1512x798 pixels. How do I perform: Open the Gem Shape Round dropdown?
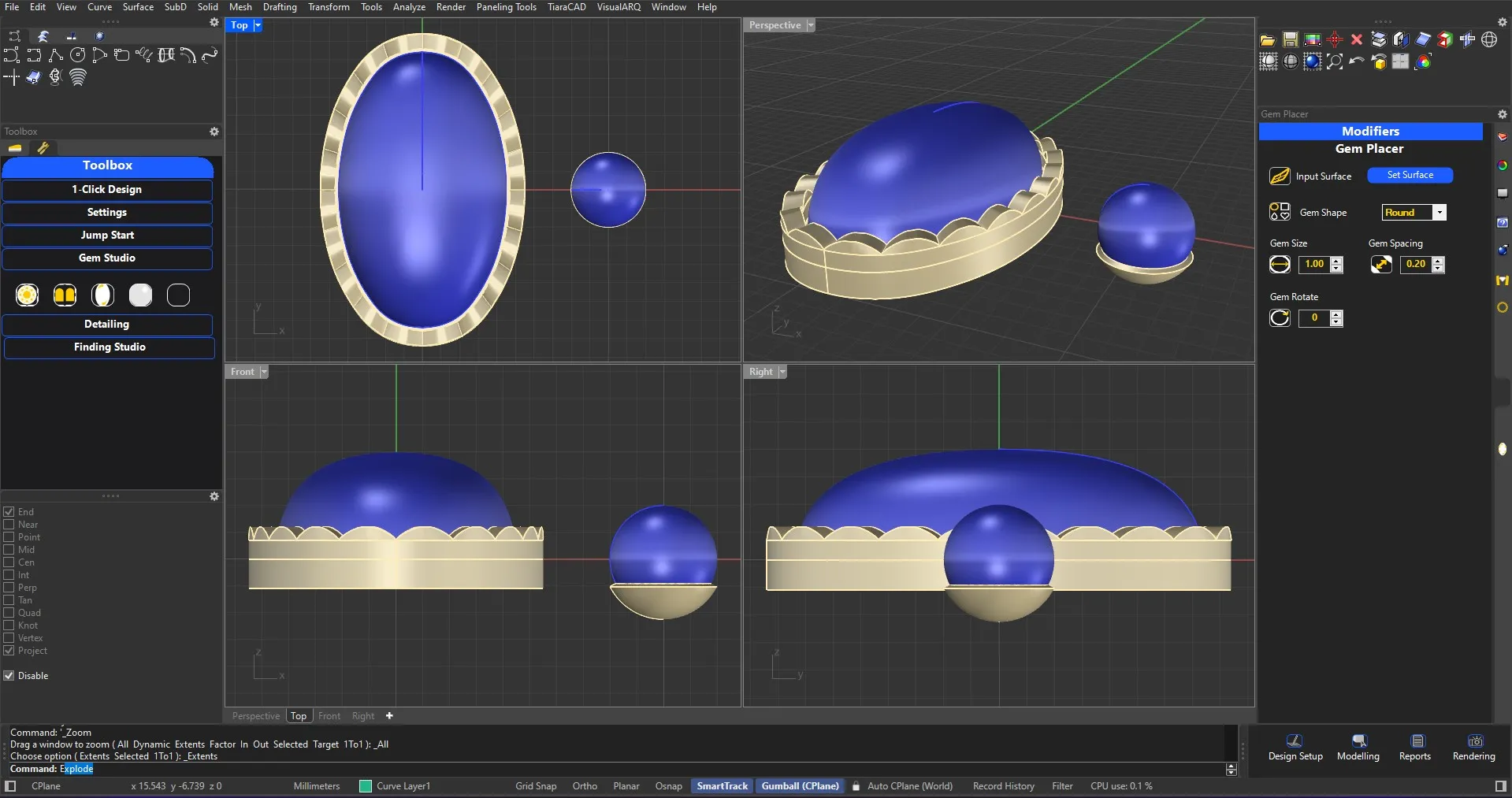click(1439, 213)
